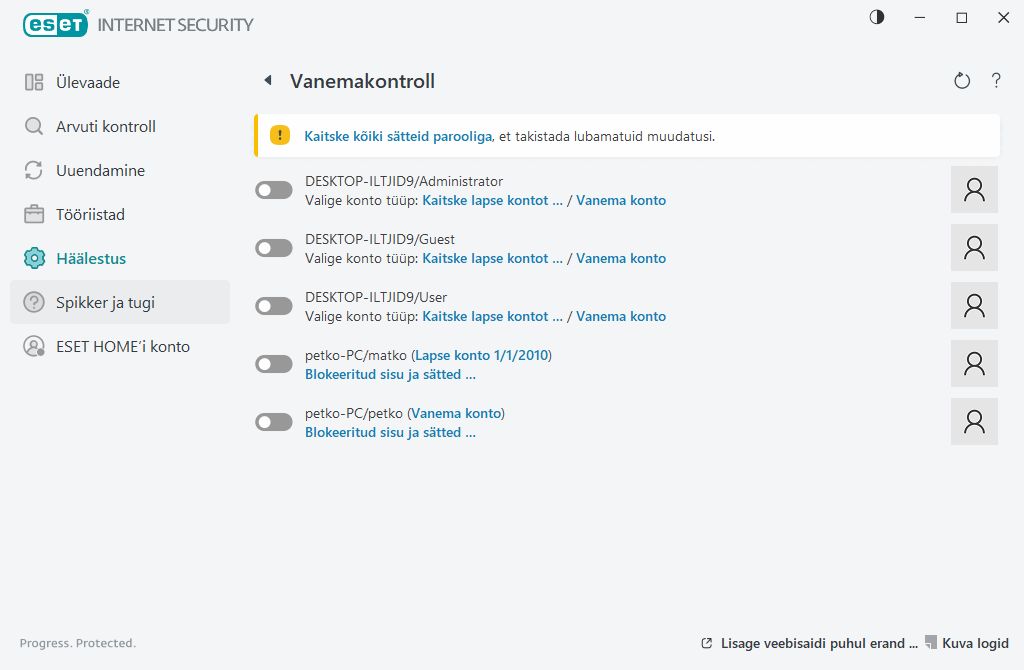Click the user icon for DESKTOP-ILTJID9/Administrator
Viewport: 1024px width, 670px height.
point(974,190)
